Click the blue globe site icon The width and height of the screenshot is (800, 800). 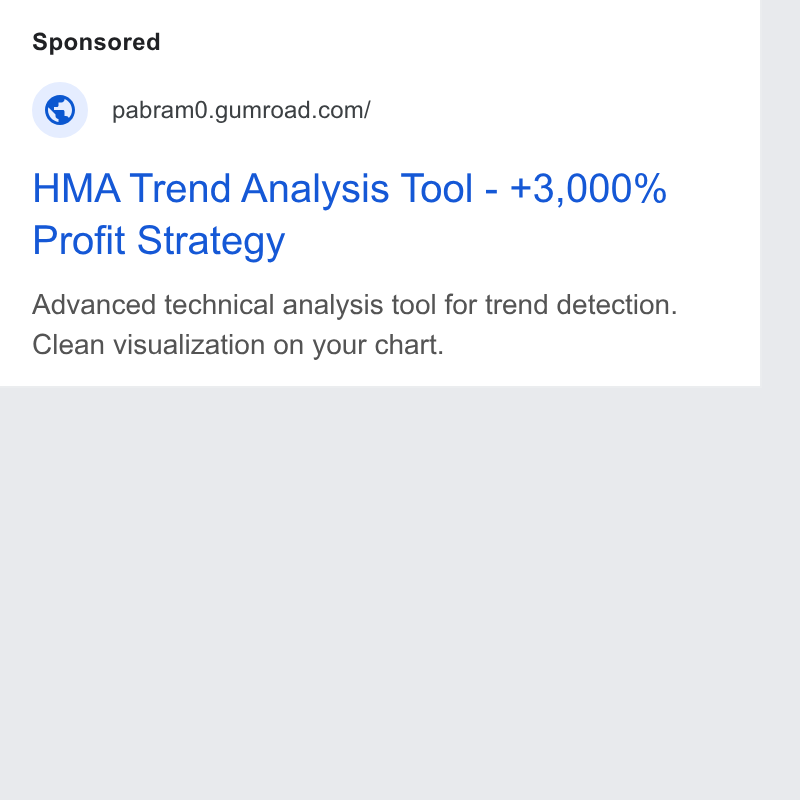tap(60, 110)
